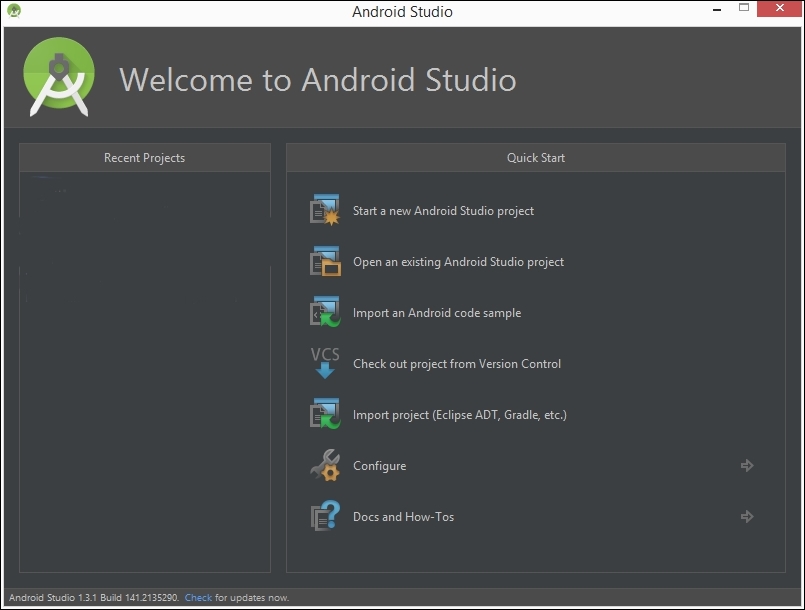Click the Docs and How-Tos question mark icon

tap(325, 516)
